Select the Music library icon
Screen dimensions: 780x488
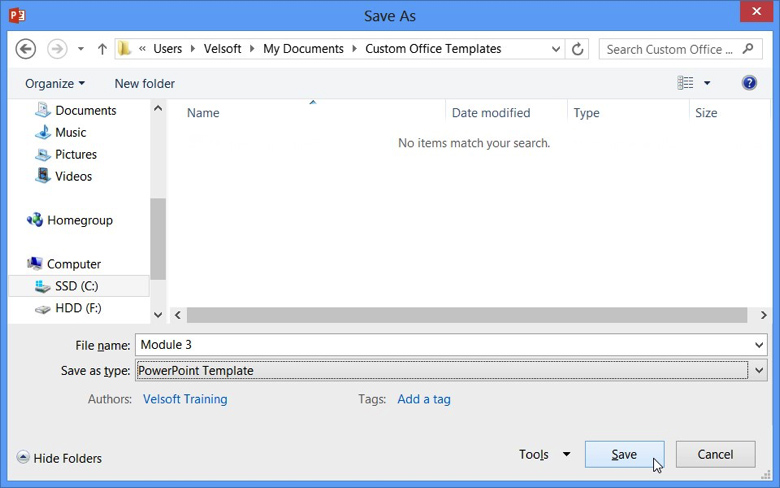coord(43,132)
